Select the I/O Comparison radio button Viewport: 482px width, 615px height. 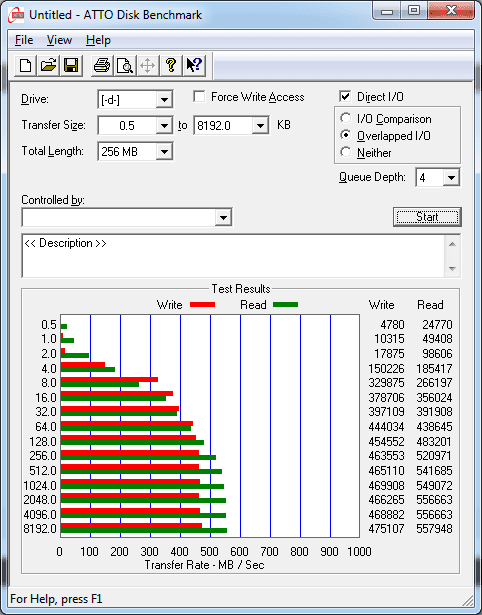(x=346, y=118)
